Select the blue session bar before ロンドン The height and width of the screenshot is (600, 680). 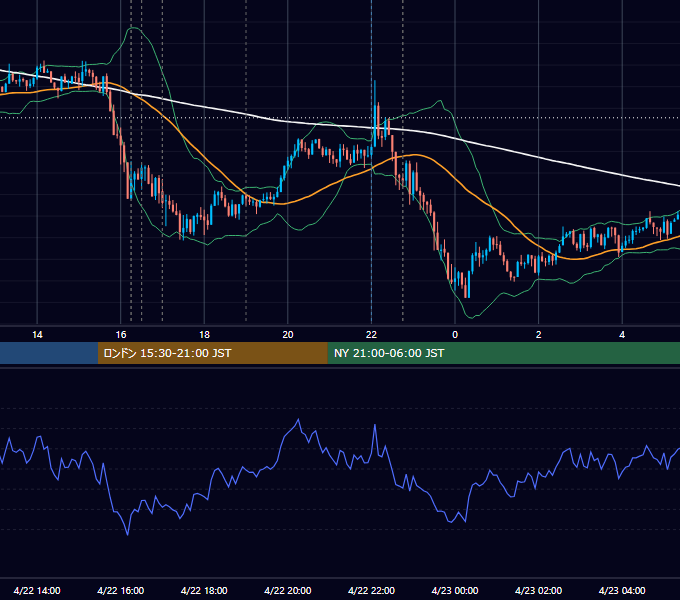[49, 353]
